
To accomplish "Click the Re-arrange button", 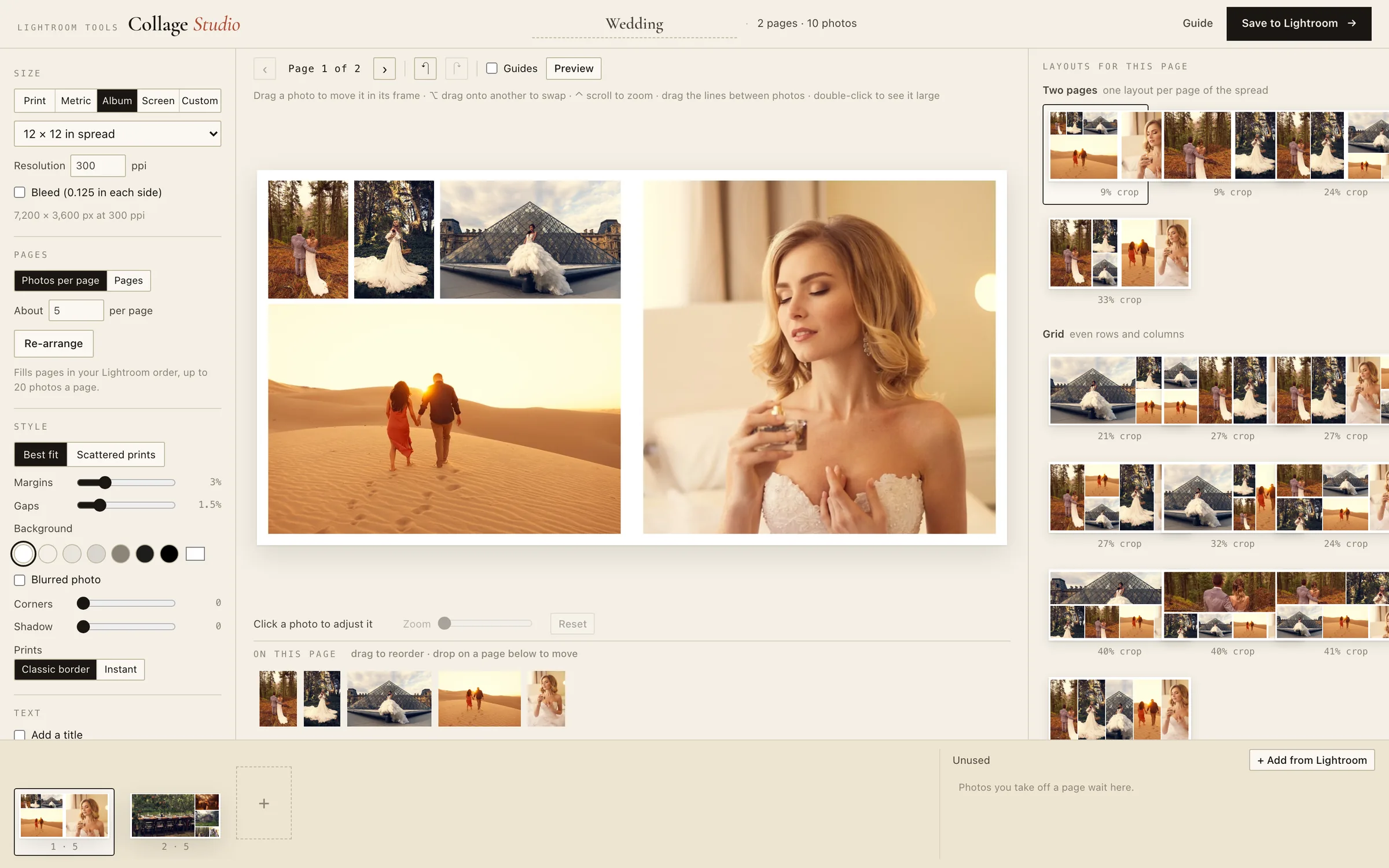I will pyautogui.click(x=54, y=344).
